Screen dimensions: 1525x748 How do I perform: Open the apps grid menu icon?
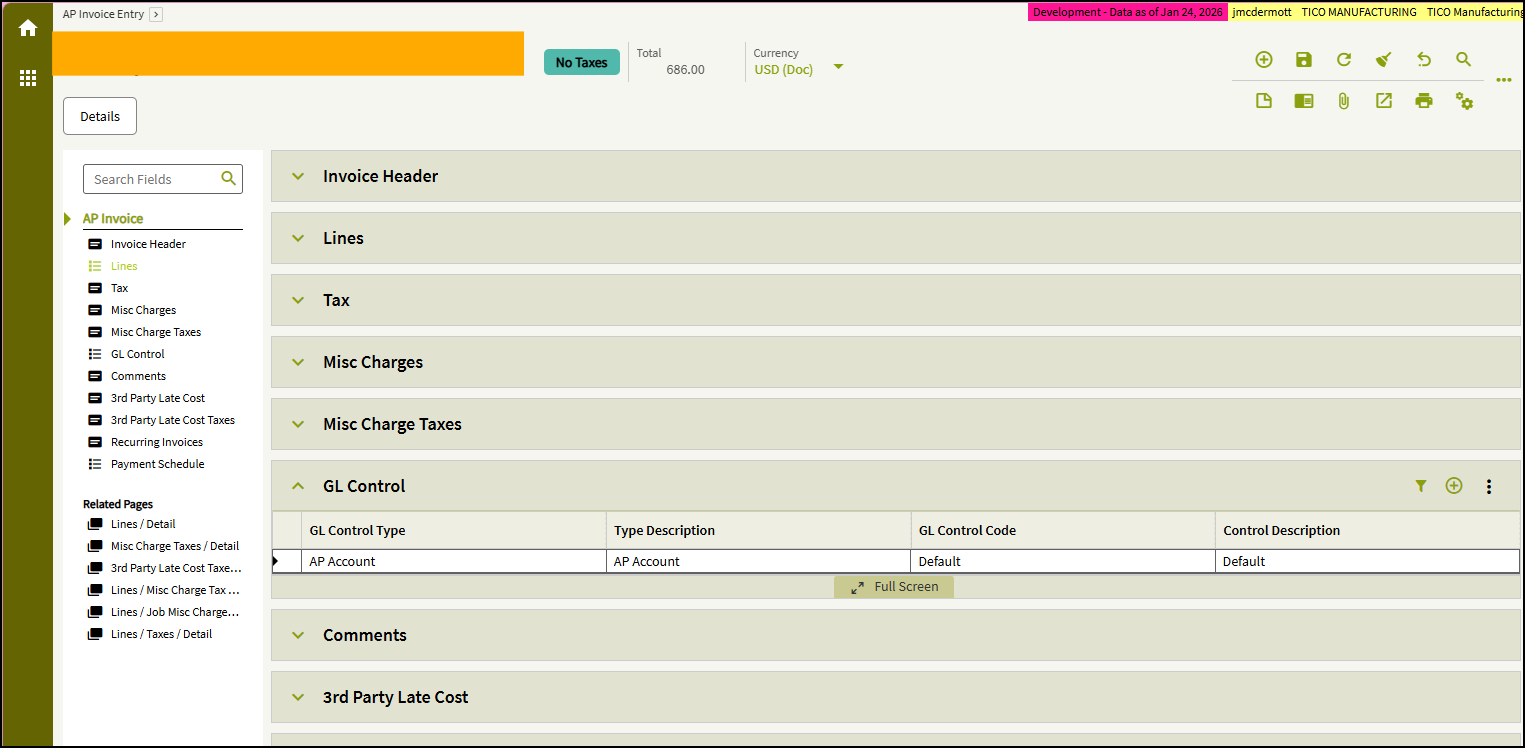[x=28, y=78]
